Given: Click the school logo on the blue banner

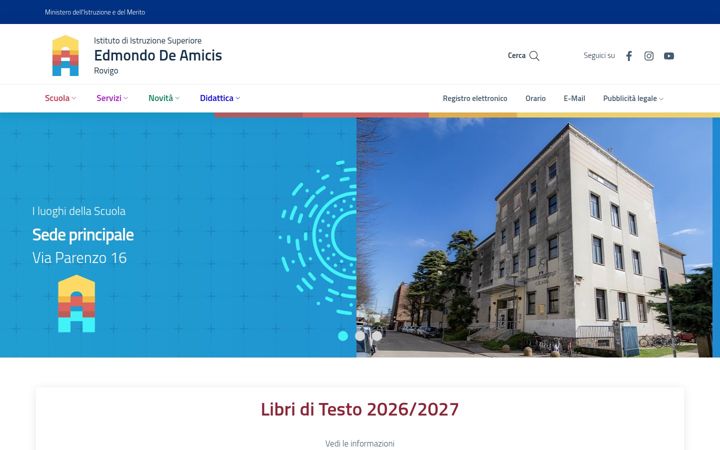Looking at the screenshot, I should 76,304.
